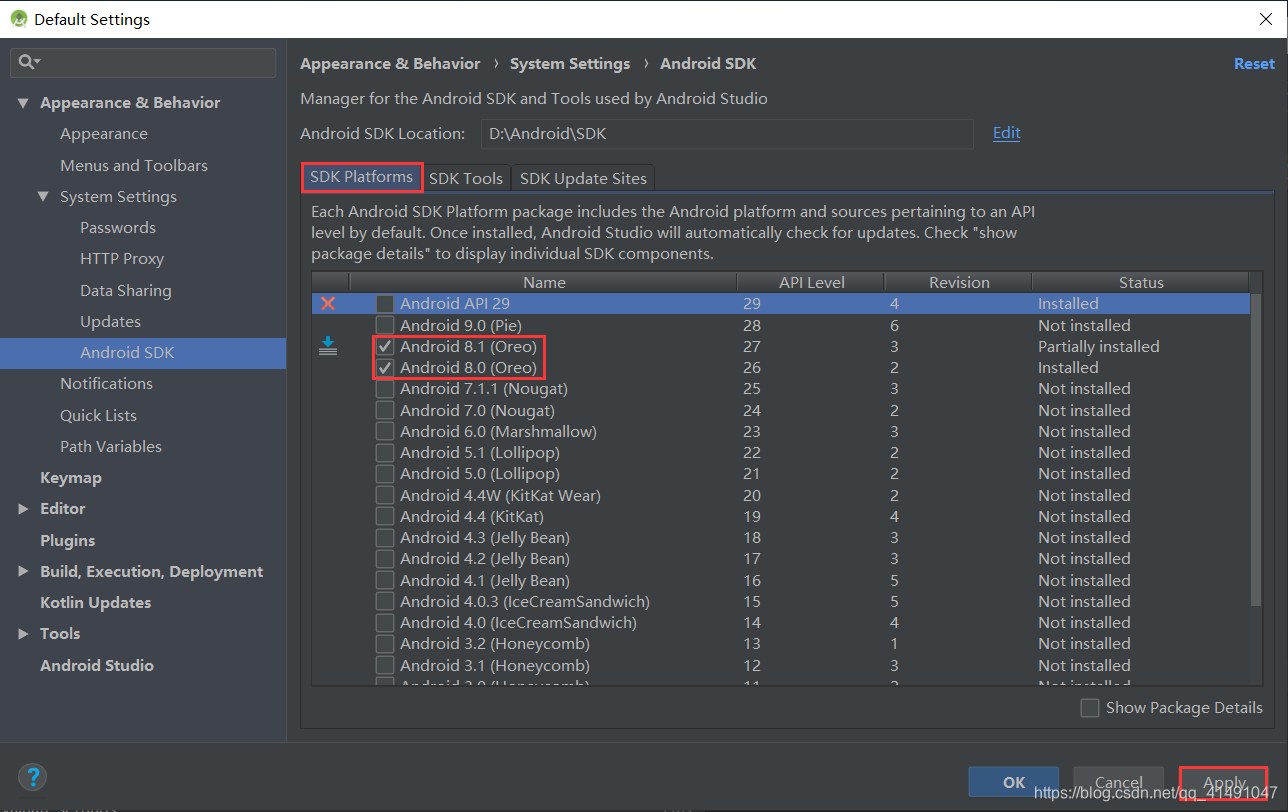Select the Android 4.4W (KitKat Wear) row
Screen dimensions: 1288x812
coord(780,495)
